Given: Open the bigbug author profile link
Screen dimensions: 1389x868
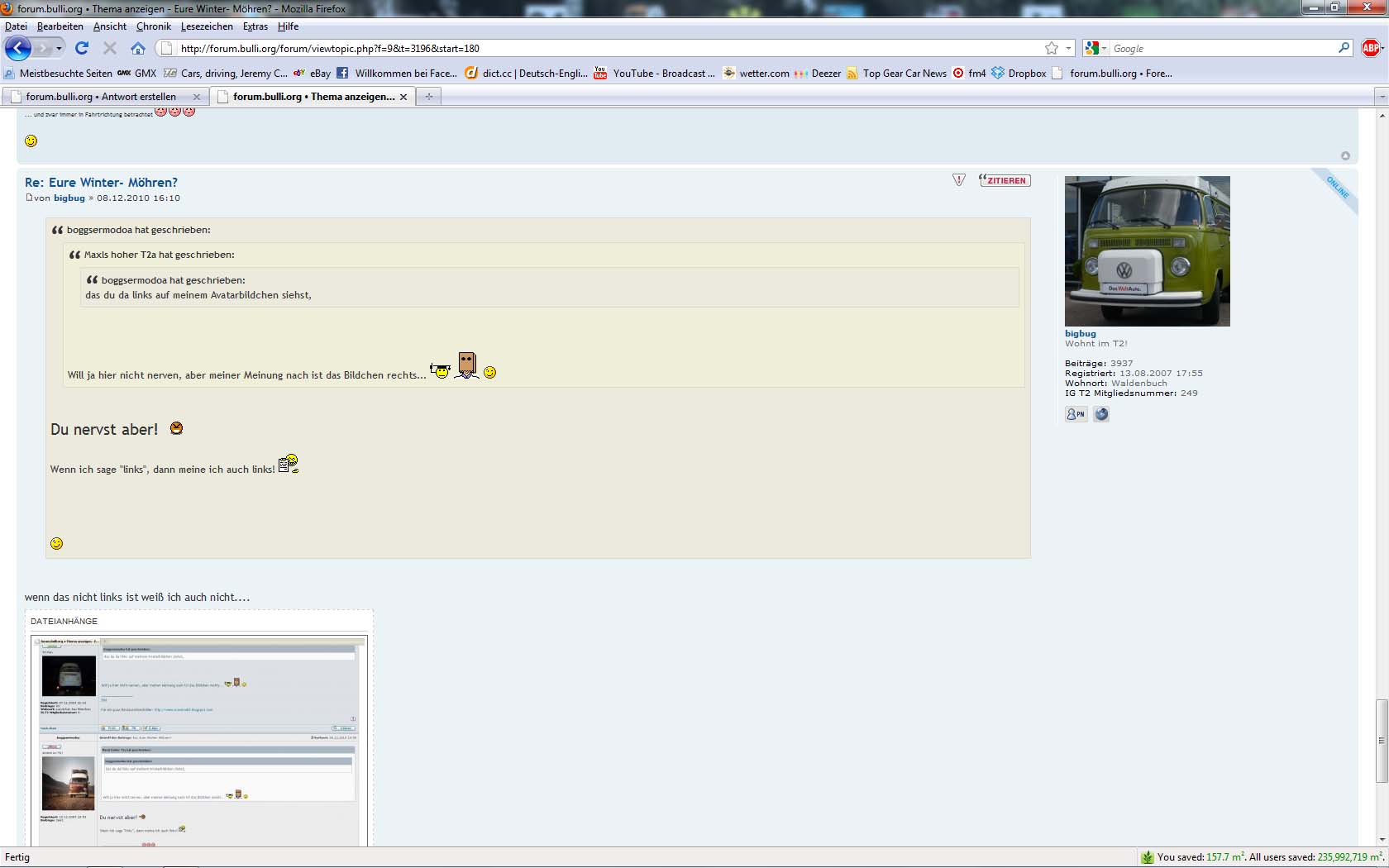Looking at the screenshot, I should tap(69, 198).
